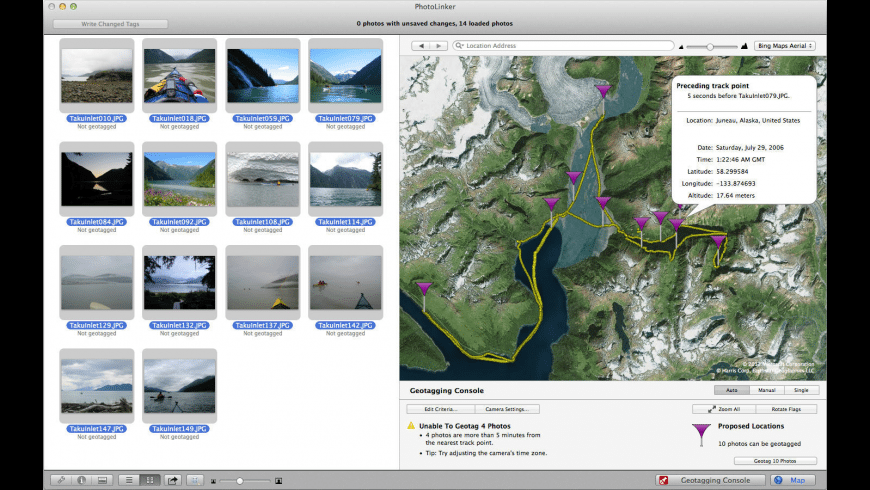Toggle the panel layout icon in bottom toolbar
The image size is (870, 490).
pos(102,480)
